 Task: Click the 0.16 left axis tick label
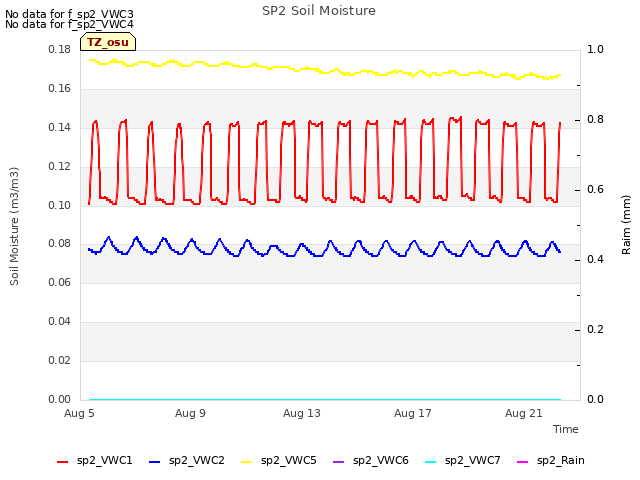[x=60, y=89]
